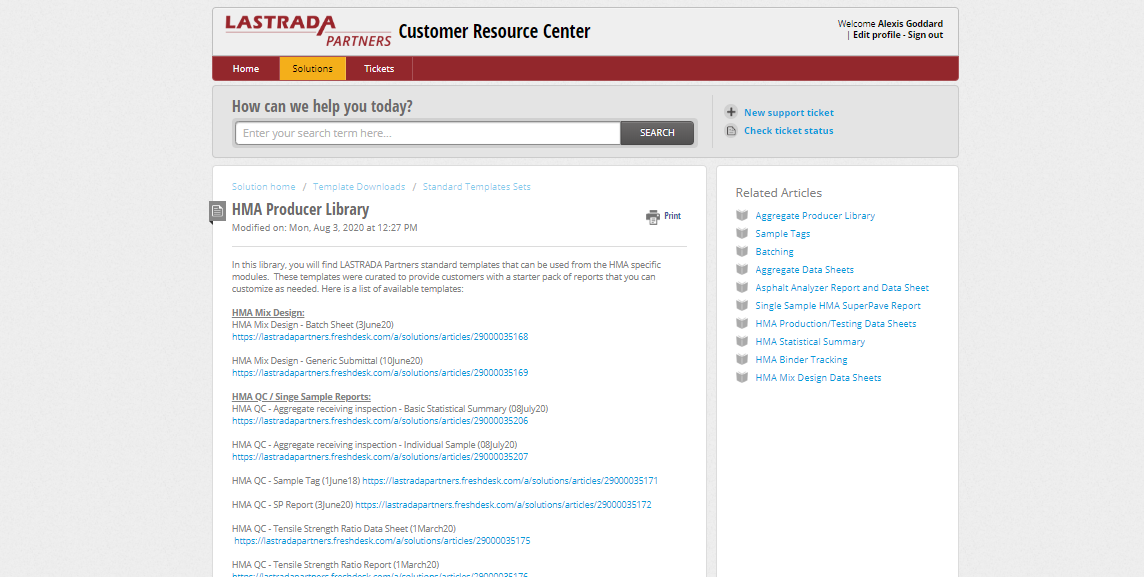
Task: Open Sample Tags related article
Action: tap(783, 234)
